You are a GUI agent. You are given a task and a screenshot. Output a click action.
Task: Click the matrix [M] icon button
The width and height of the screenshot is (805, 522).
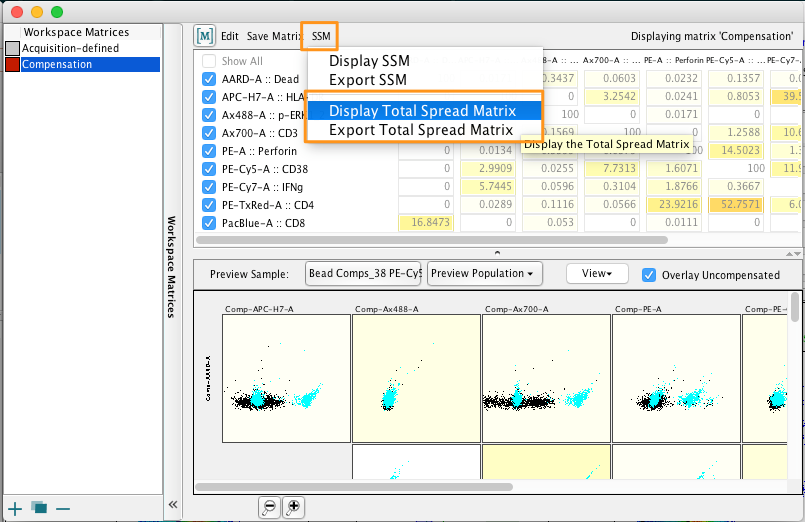(206, 36)
